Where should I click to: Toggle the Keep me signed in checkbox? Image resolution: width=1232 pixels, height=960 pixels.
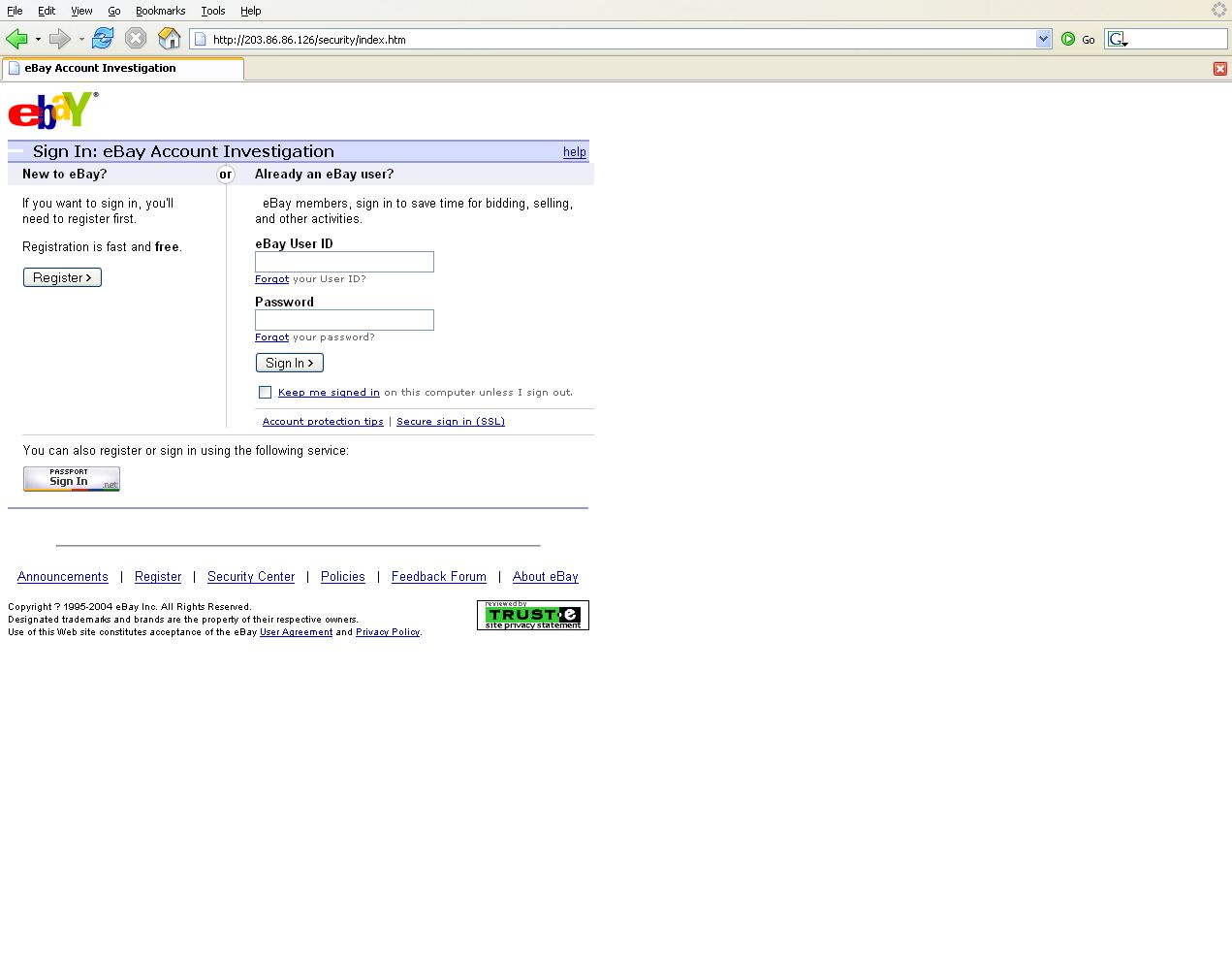coord(265,393)
